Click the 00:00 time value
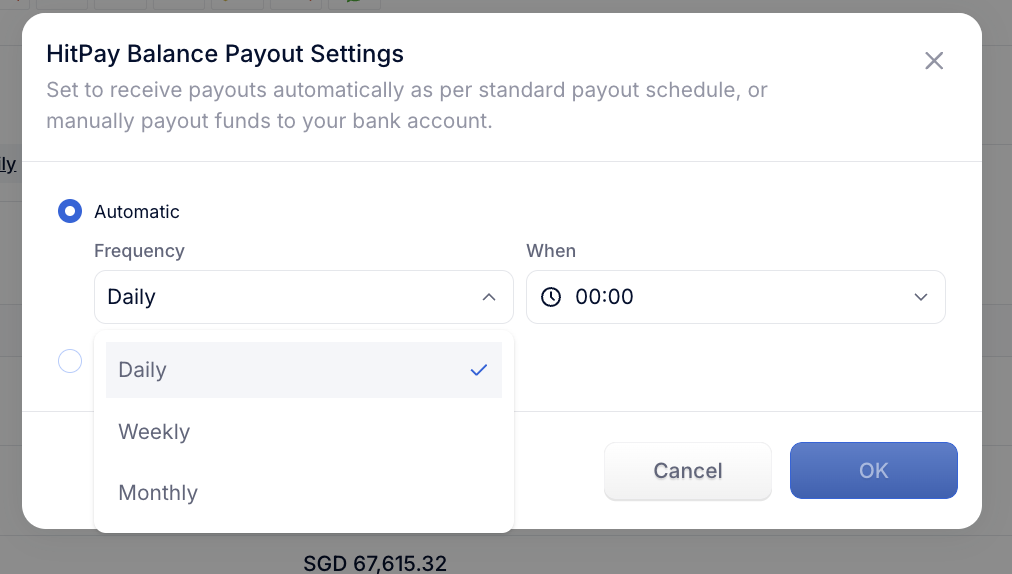Viewport: 1012px width, 574px height. tap(604, 297)
